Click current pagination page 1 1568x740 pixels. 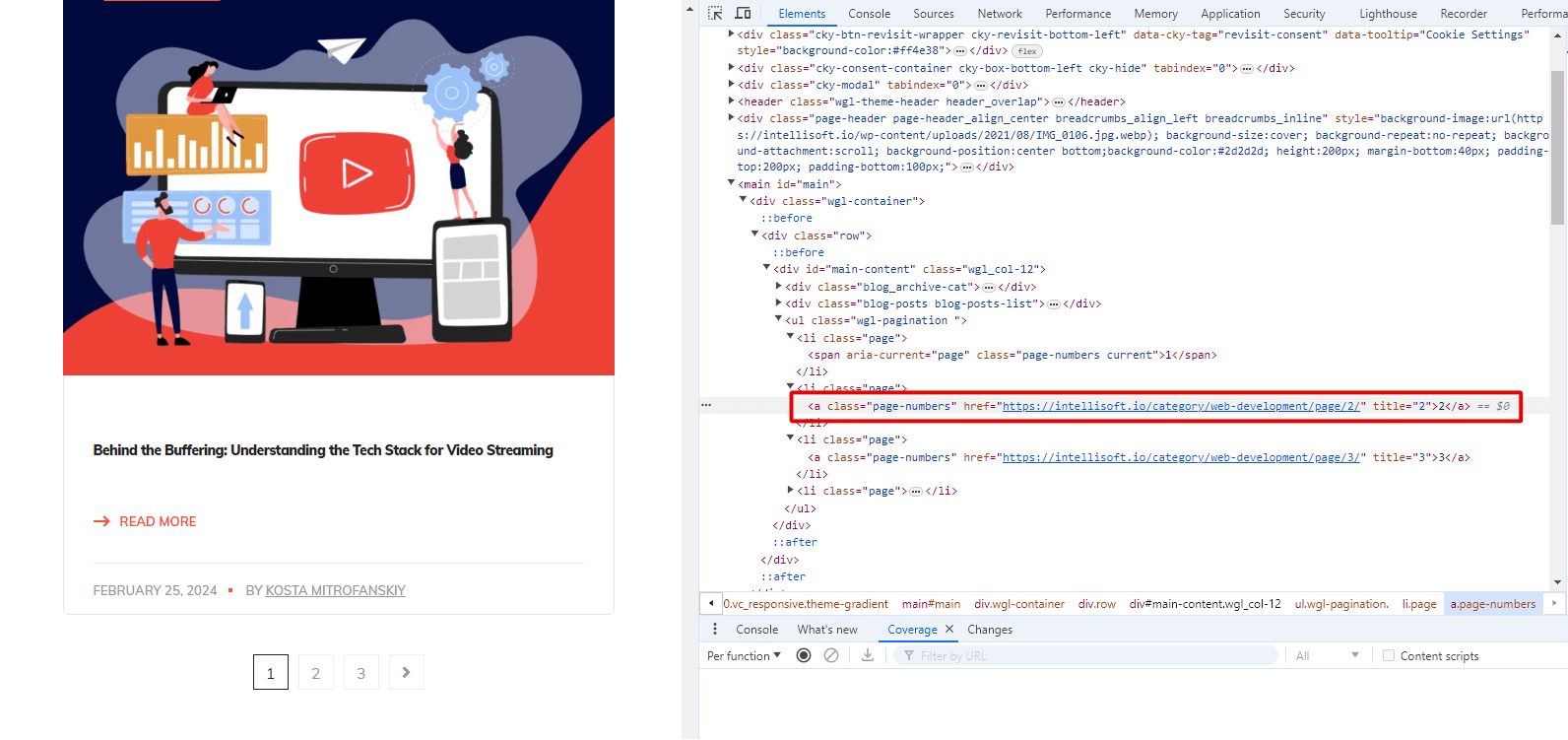click(271, 672)
